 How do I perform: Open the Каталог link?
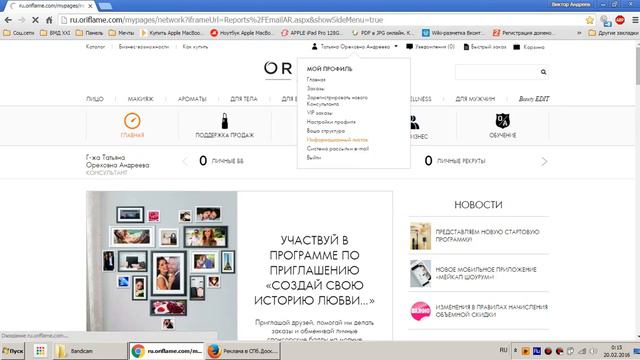95,47
